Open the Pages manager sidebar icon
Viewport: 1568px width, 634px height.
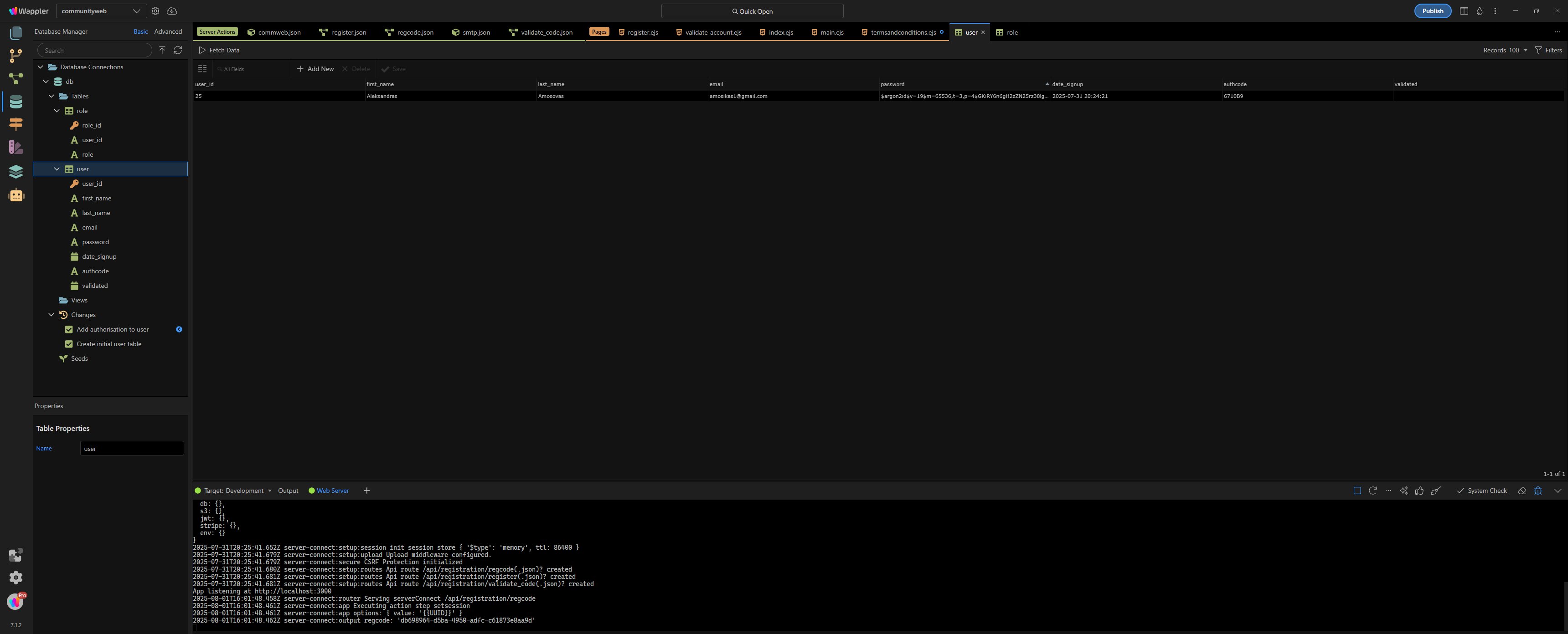coord(16,33)
